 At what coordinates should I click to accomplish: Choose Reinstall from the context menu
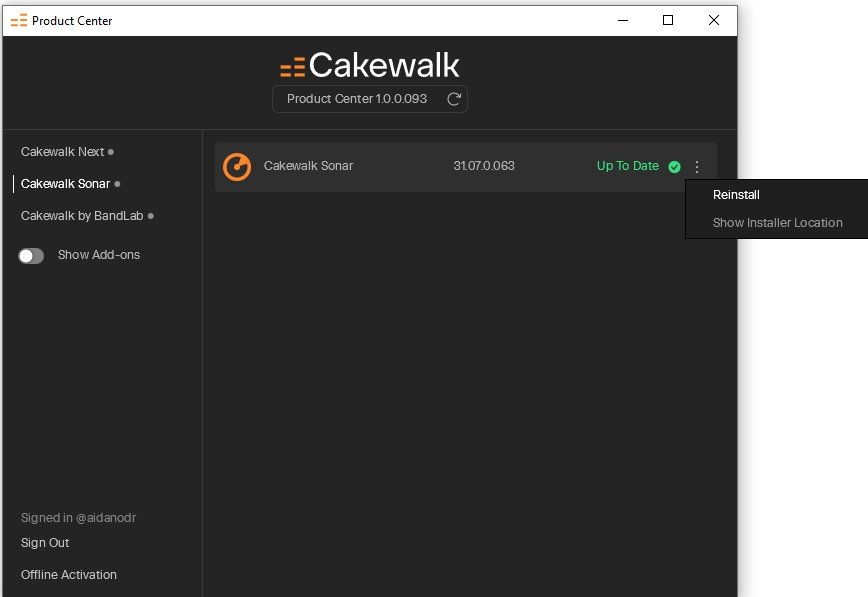coord(736,195)
